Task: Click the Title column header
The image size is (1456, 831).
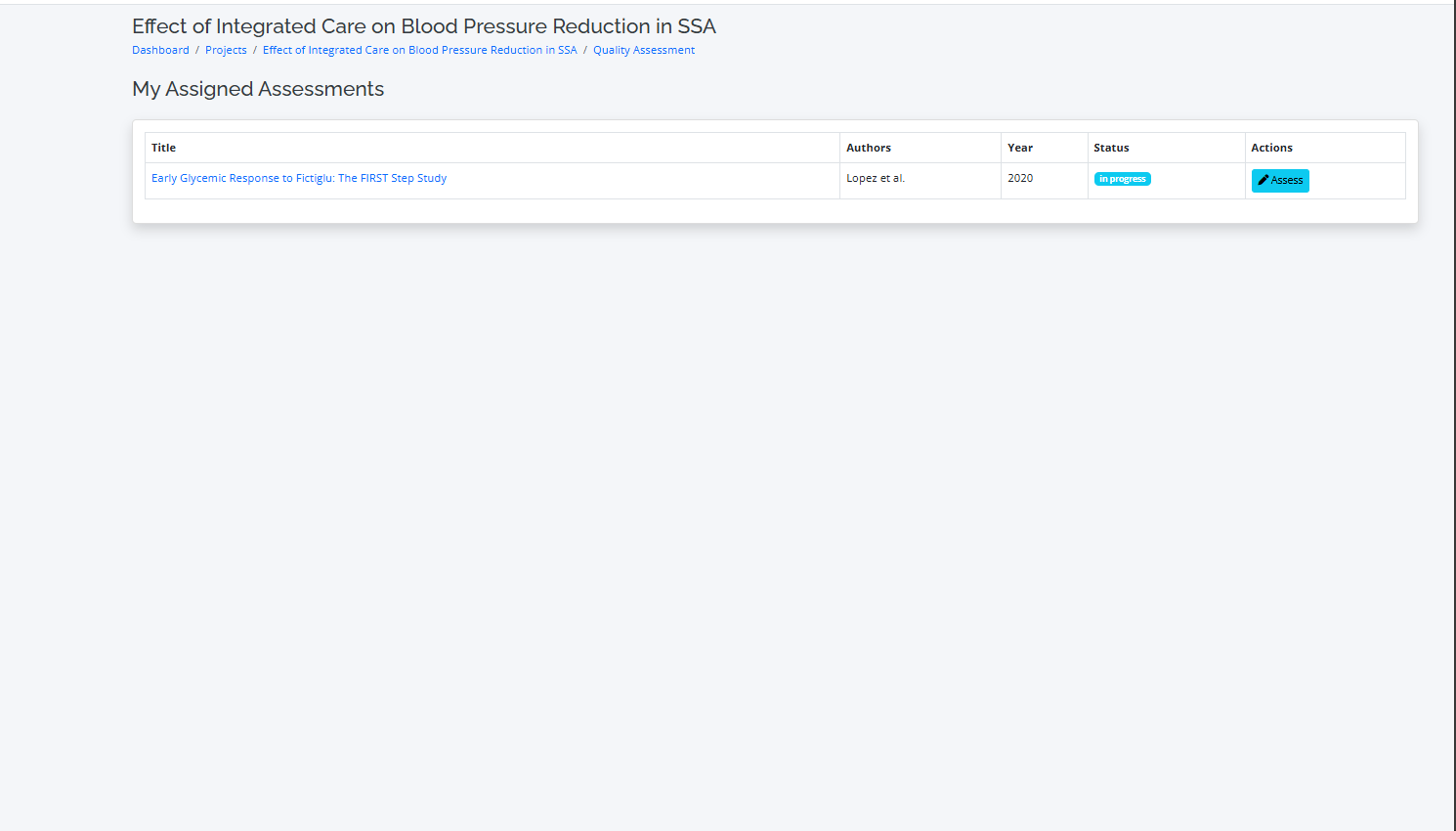Action: 163,148
